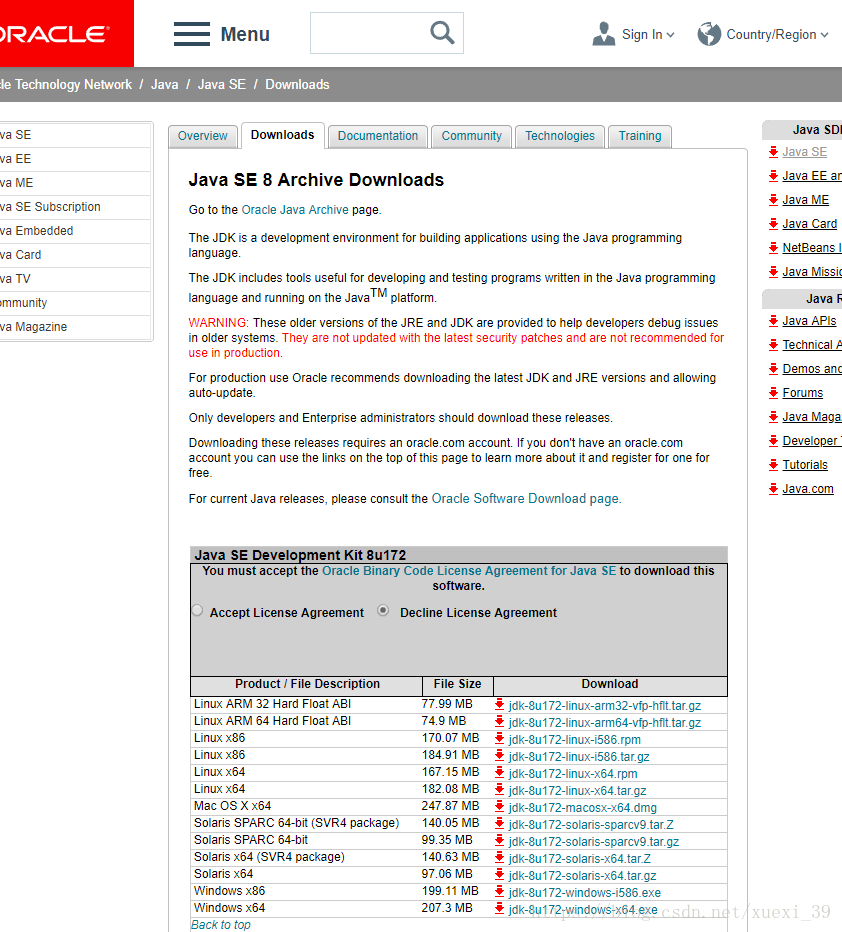This screenshot has height=932, width=842.
Task: Expand the Sign In dropdown chevron
Action: (670, 35)
